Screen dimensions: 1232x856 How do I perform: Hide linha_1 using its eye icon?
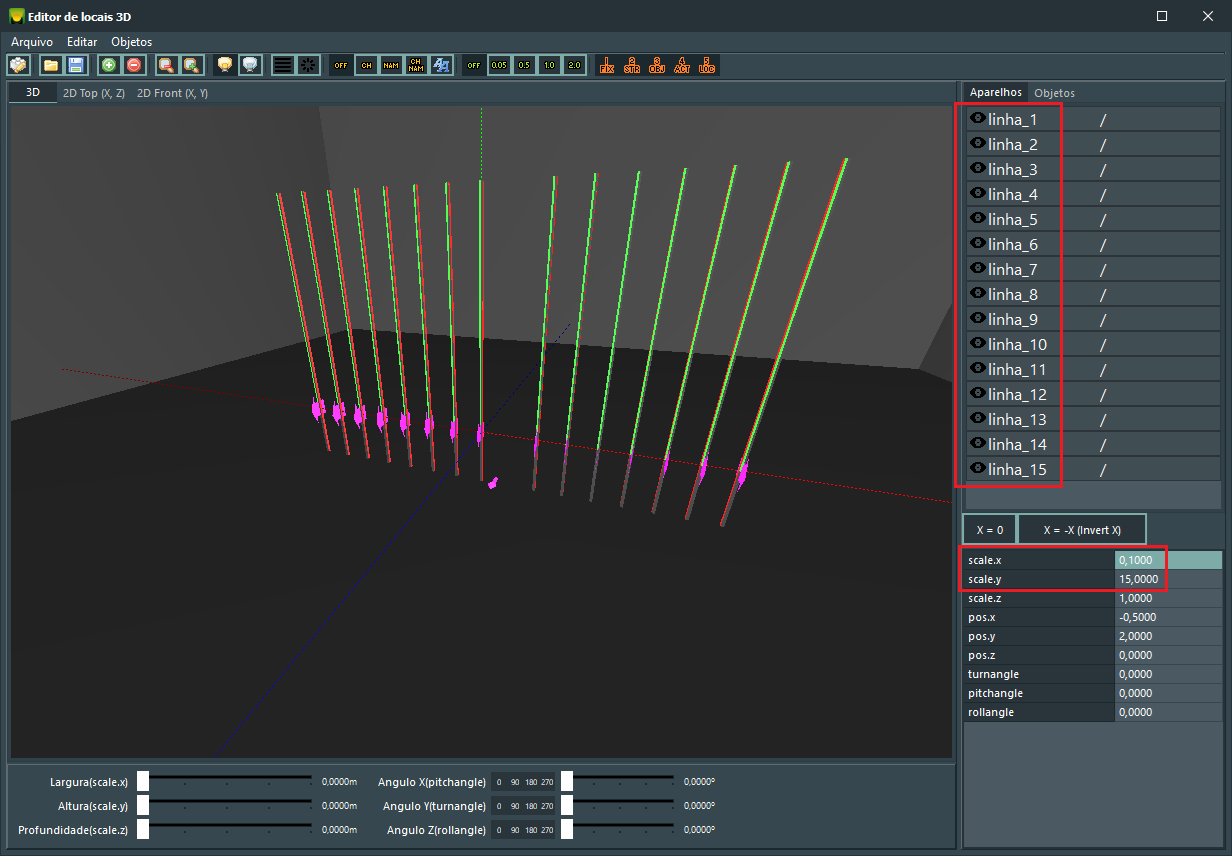coord(977,118)
